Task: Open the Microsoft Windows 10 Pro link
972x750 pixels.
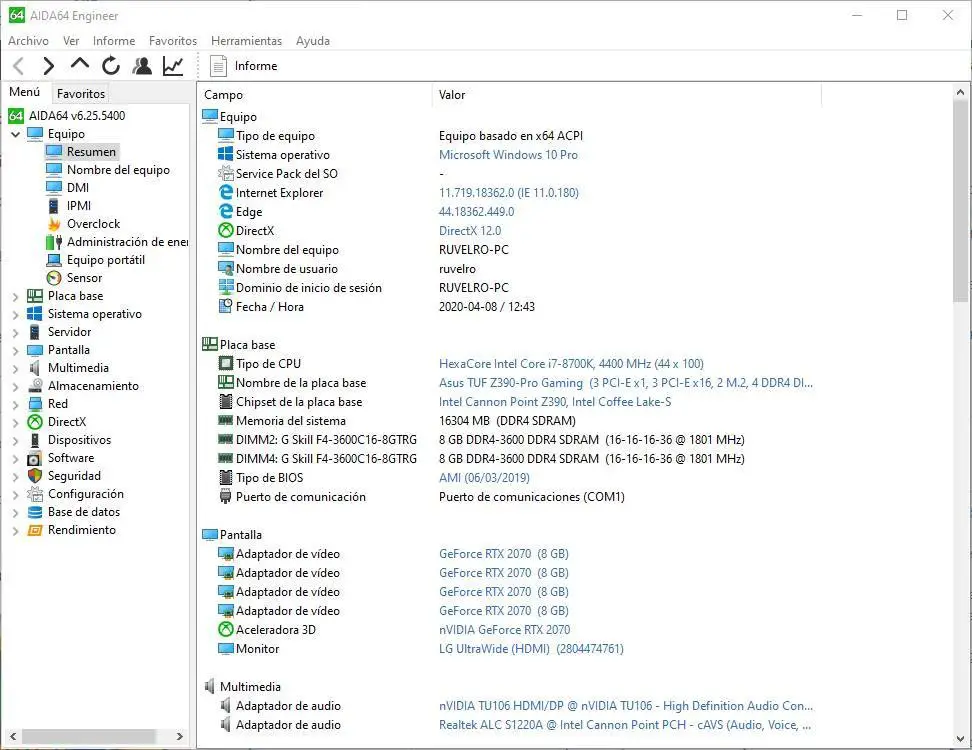Action: click(508, 155)
